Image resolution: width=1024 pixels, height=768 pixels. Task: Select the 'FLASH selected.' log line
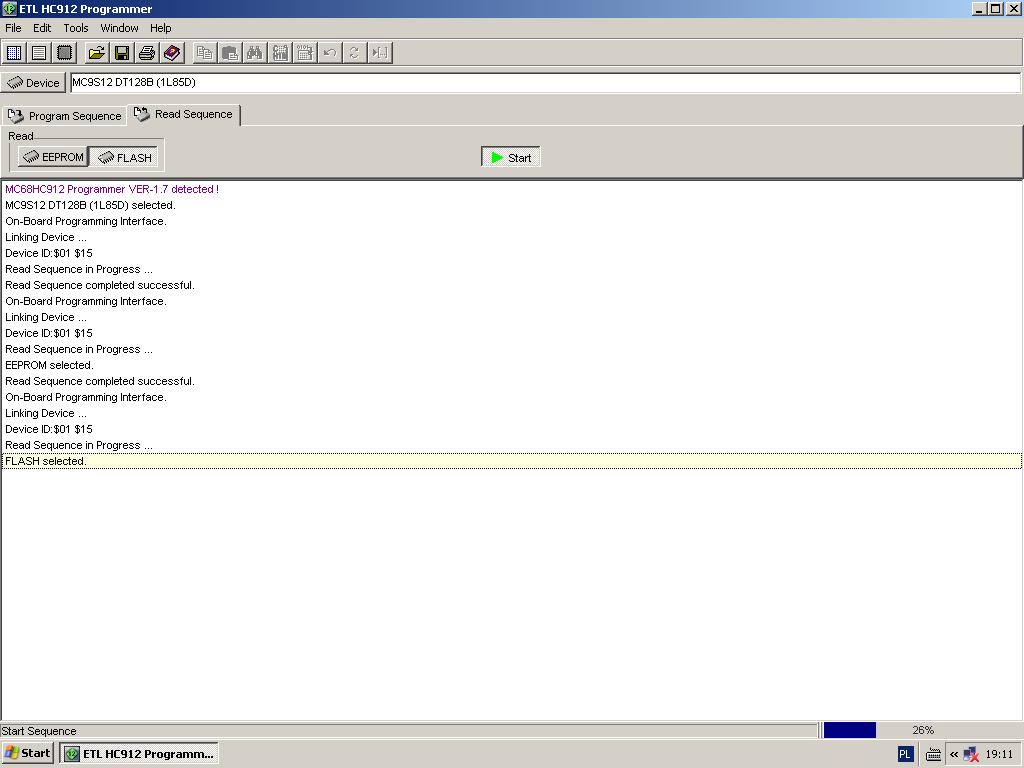pos(512,461)
